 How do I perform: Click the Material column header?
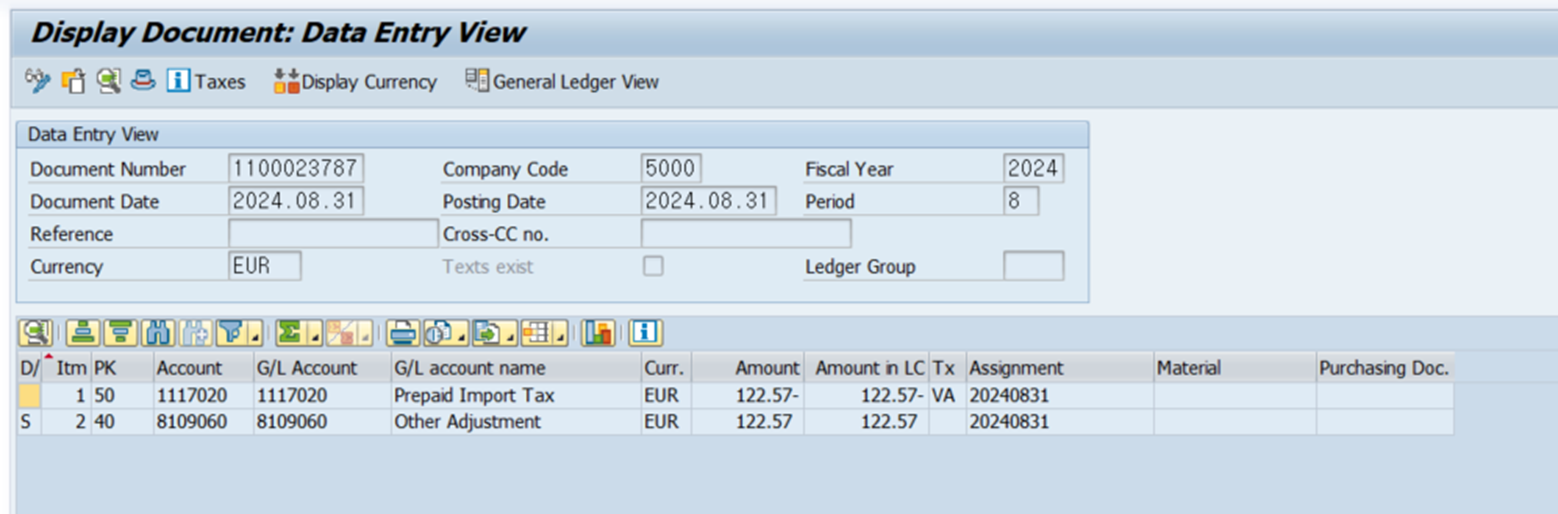point(1235,368)
